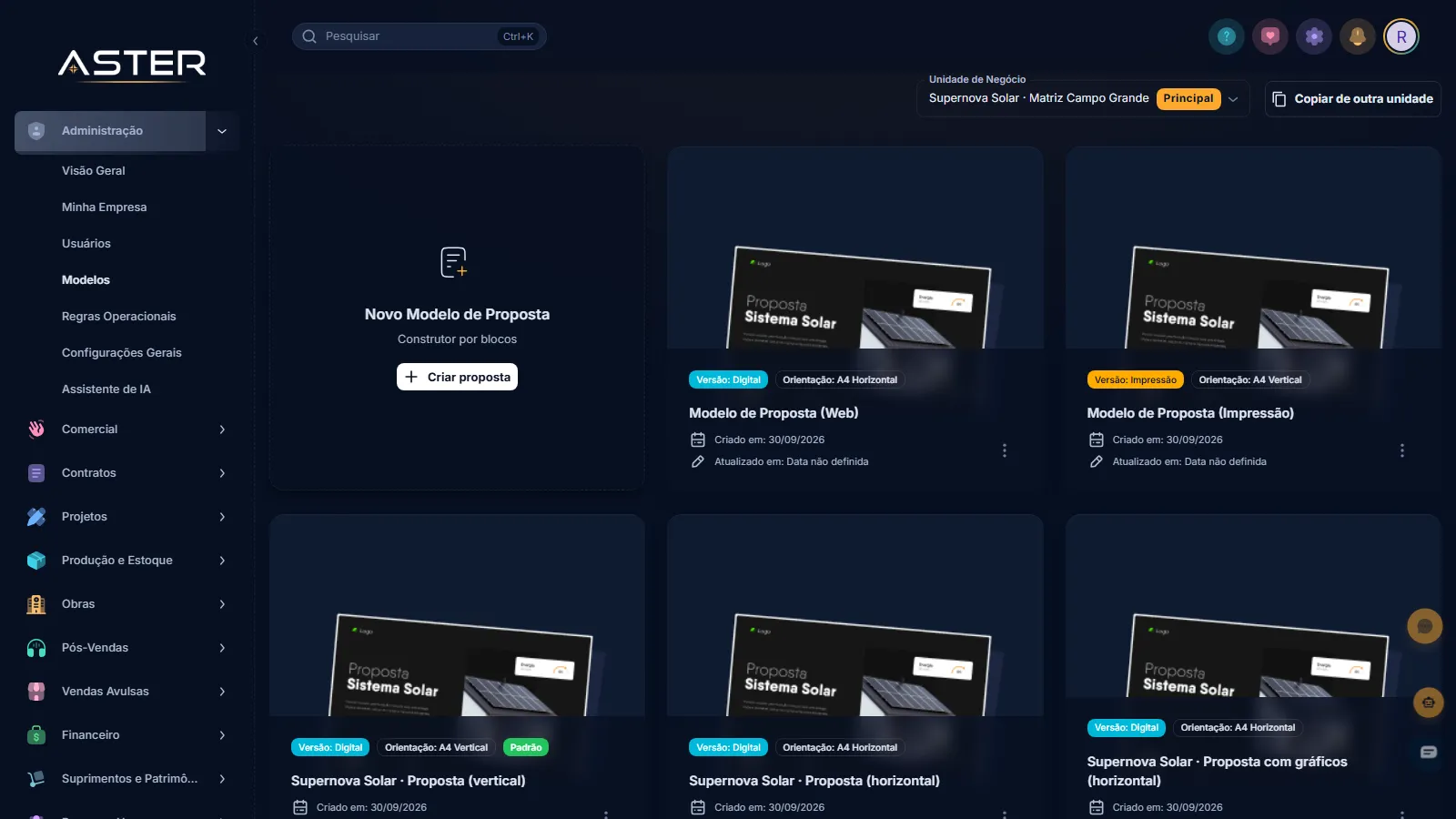The image size is (1456, 819).
Task: Expand the Vendas Avulsas menu arrow
Action: (x=222, y=692)
